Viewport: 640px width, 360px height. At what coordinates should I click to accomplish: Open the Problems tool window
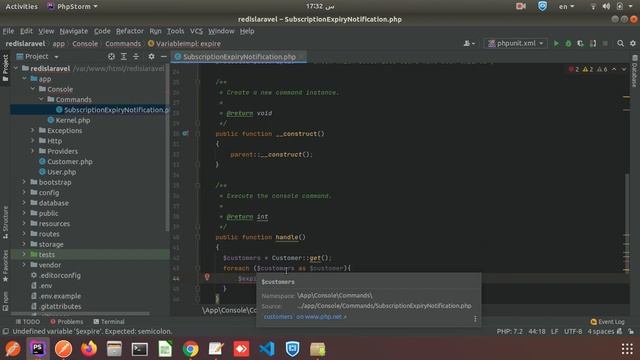pos(67,322)
